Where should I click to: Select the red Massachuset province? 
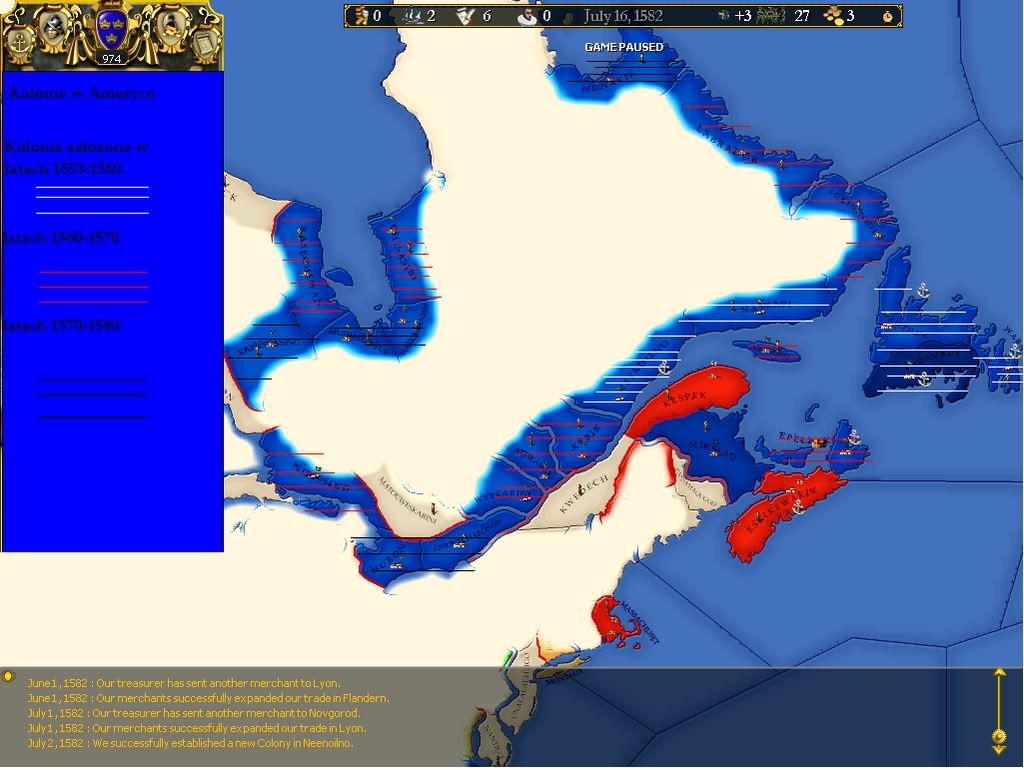pos(611,620)
